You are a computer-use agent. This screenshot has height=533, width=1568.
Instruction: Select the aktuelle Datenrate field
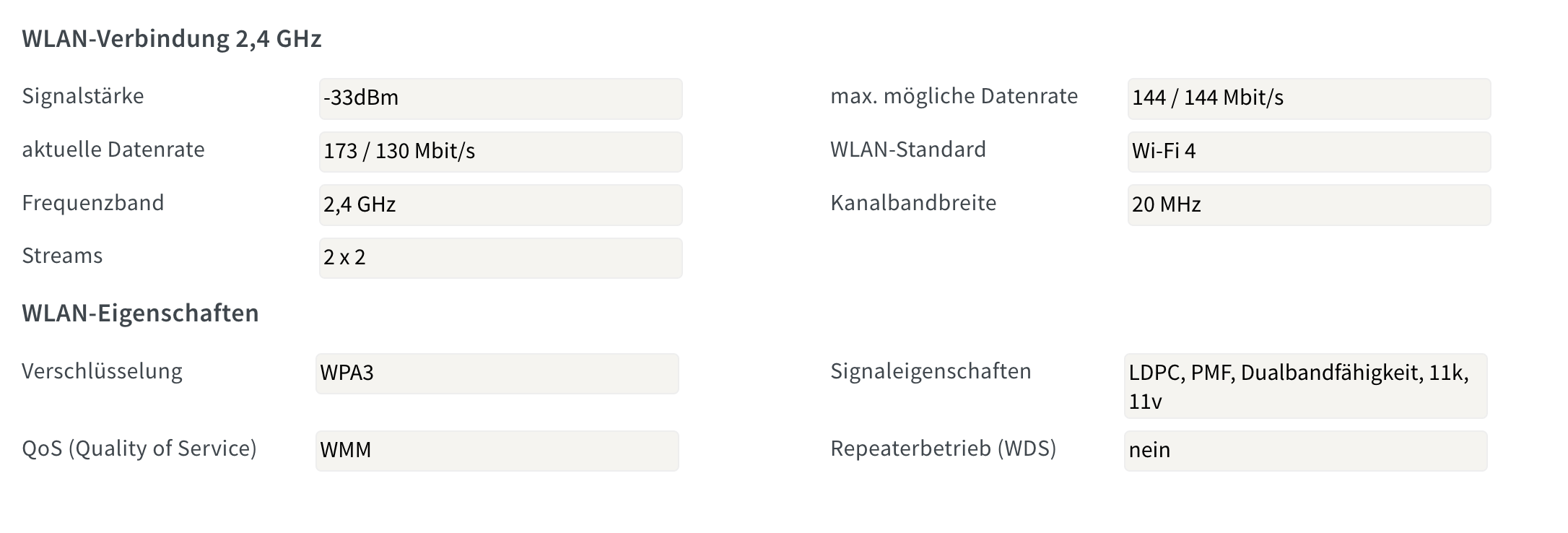click(x=500, y=152)
